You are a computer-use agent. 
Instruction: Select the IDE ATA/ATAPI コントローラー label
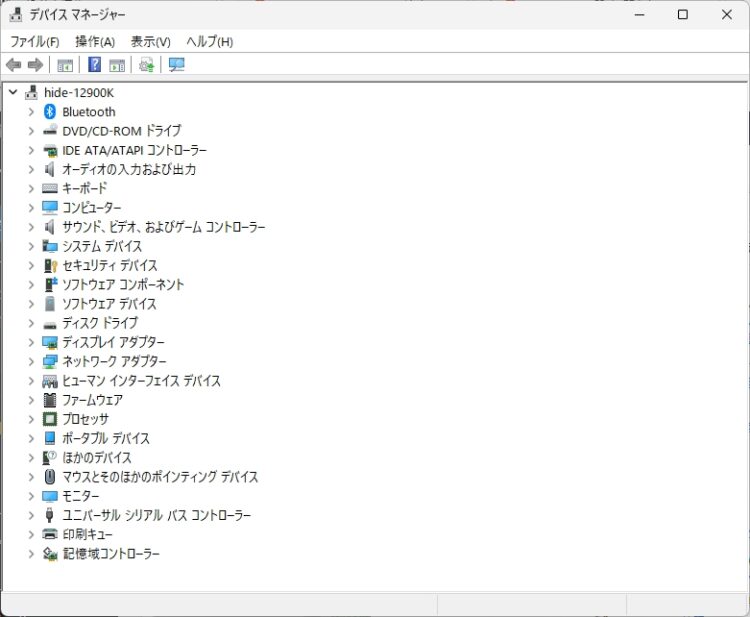click(135, 151)
